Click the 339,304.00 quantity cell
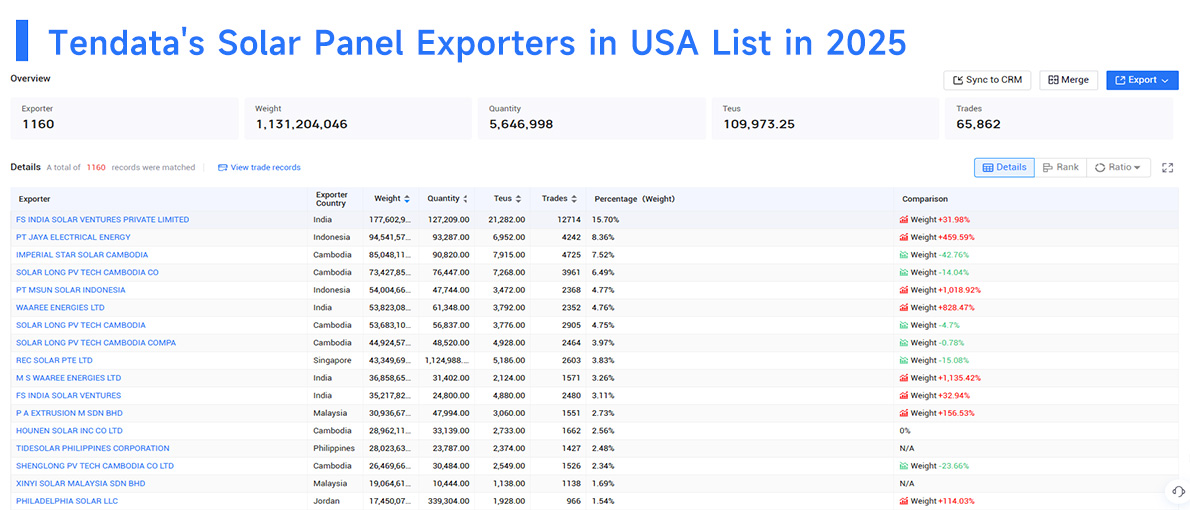This screenshot has height=510, width=1190. pos(447,501)
